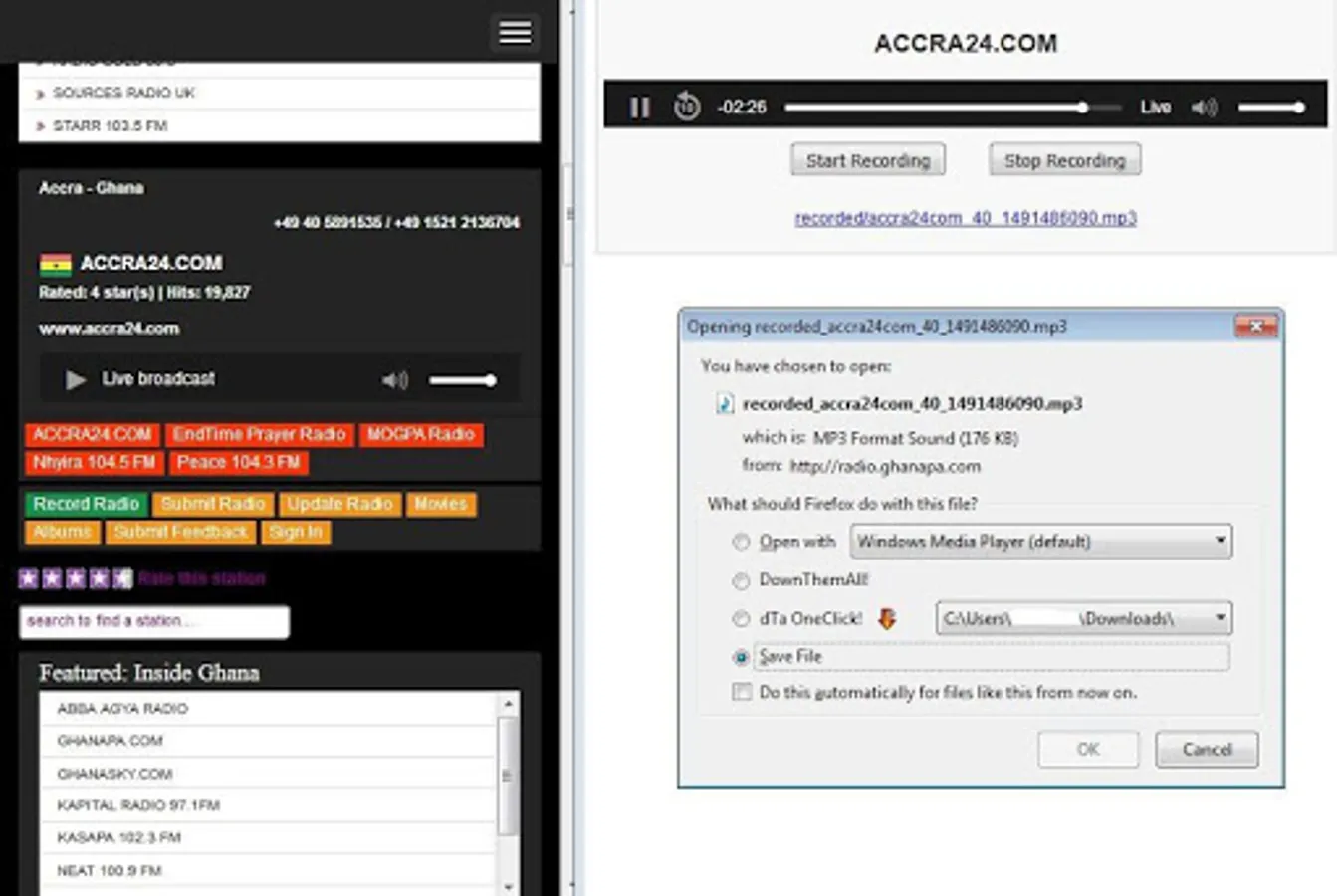The height and width of the screenshot is (896, 1337).
Task: Mute the Live broadcast speaker icon
Action: (x=395, y=379)
